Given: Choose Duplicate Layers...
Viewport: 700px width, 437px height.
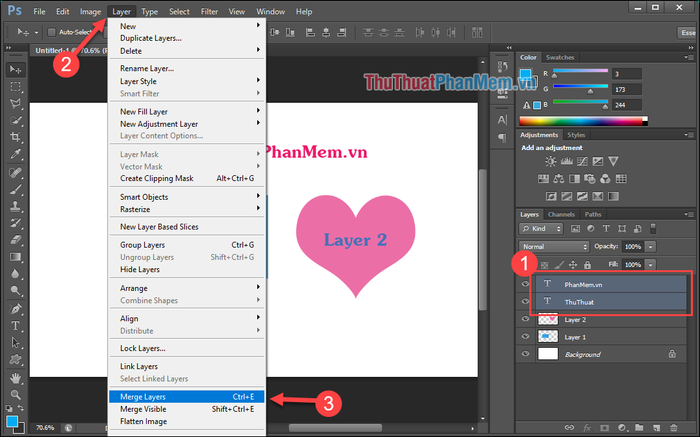Looking at the screenshot, I should pos(187,38).
